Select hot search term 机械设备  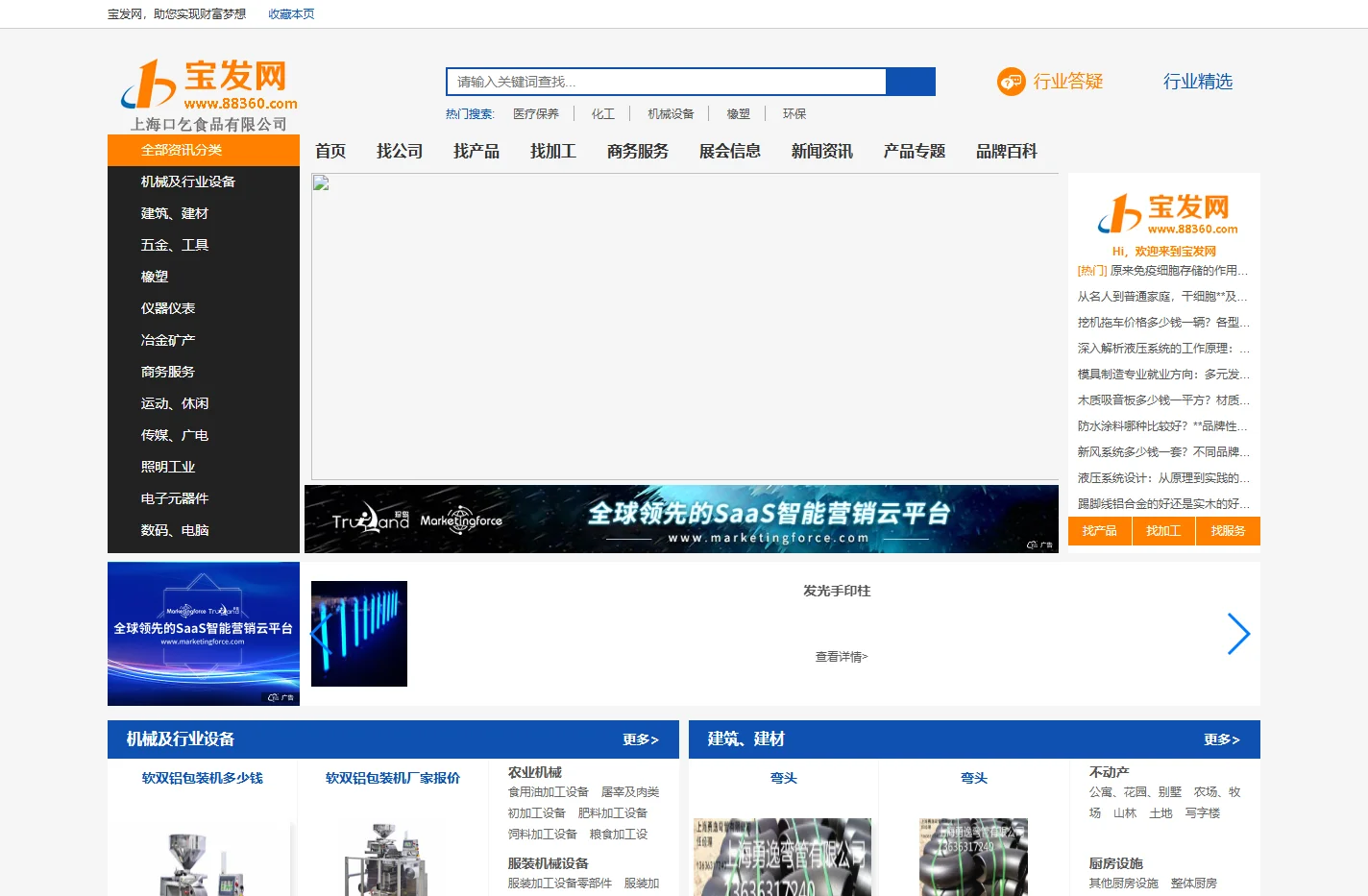coord(671,113)
